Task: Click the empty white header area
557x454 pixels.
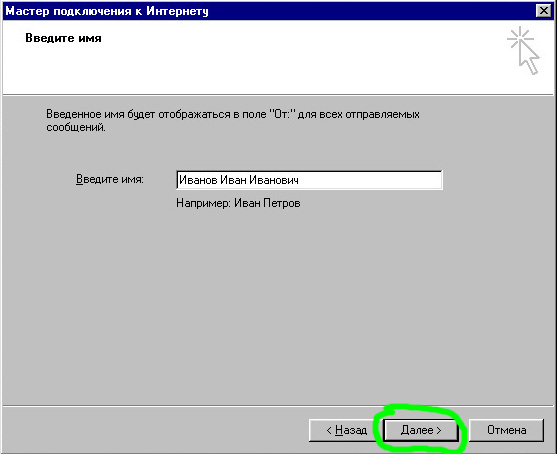Action: click(x=284, y=64)
